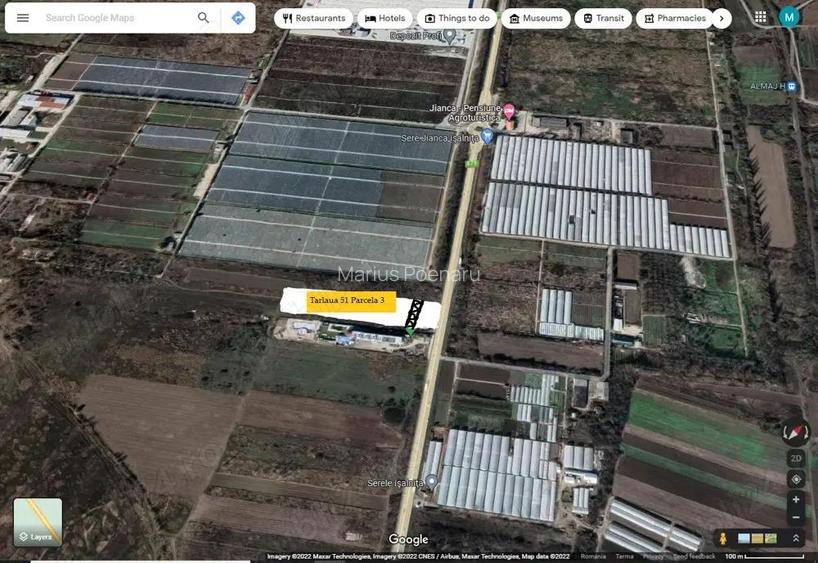Click the search magnifier icon
This screenshot has width=818, height=563.
tap(204, 18)
